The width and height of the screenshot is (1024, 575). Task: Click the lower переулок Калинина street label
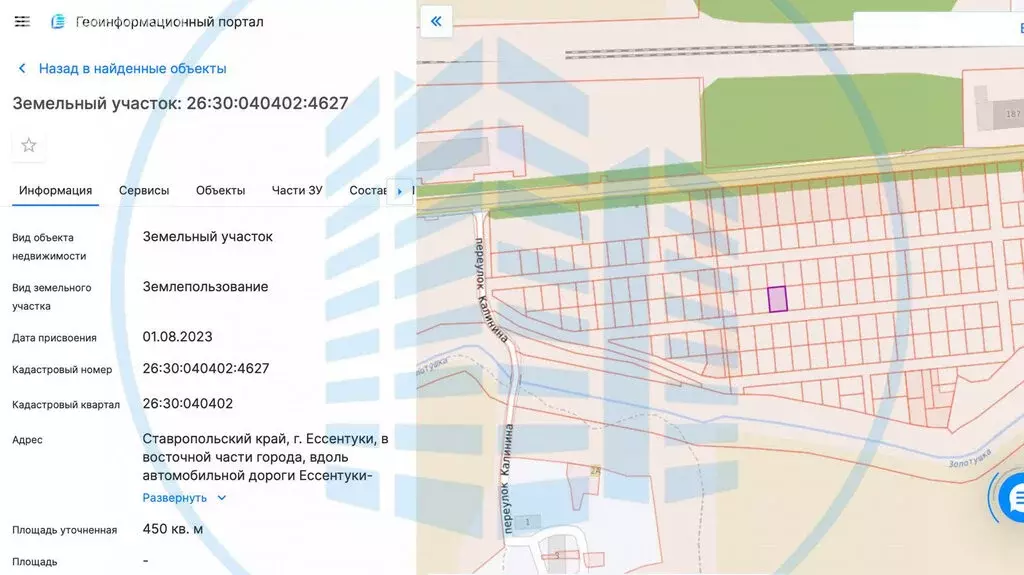coord(508,479)
